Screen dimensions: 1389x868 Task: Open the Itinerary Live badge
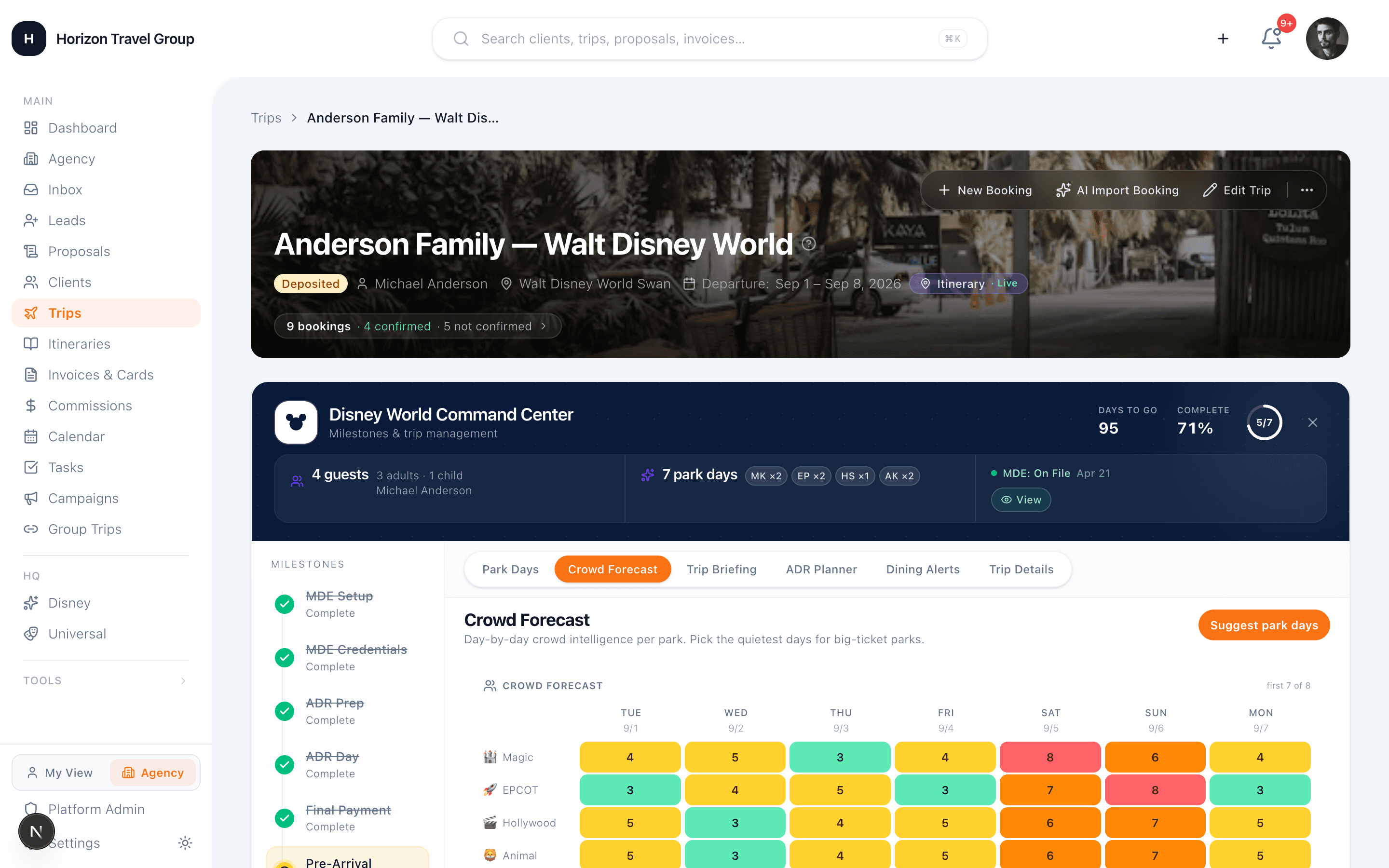point(968,284)
